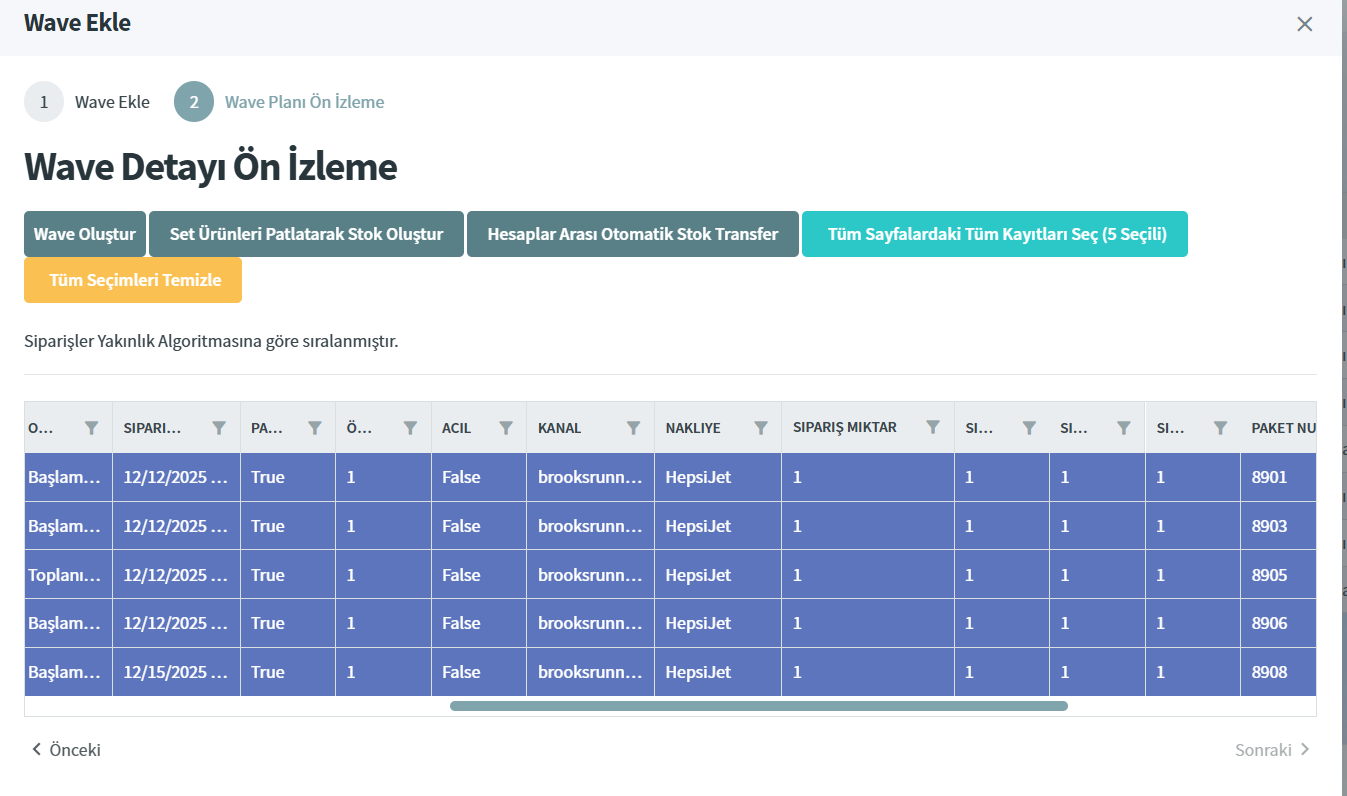Click the date cell in the 8901 row
The image size is (1347, 796).
(176, 477)
